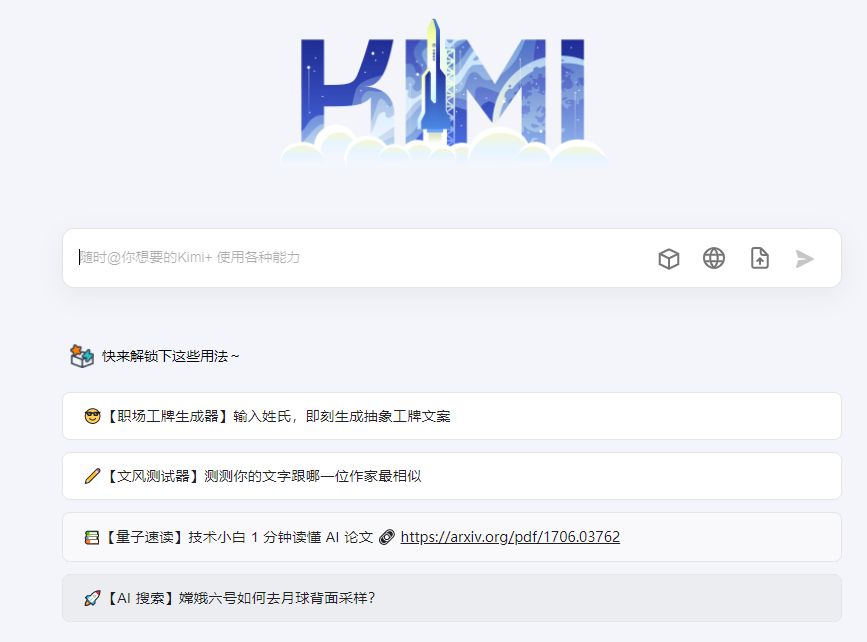Click the pencil icon on 文风测试器
The height and width of the screenshot is (642, 867).
(x=92, y=476)
